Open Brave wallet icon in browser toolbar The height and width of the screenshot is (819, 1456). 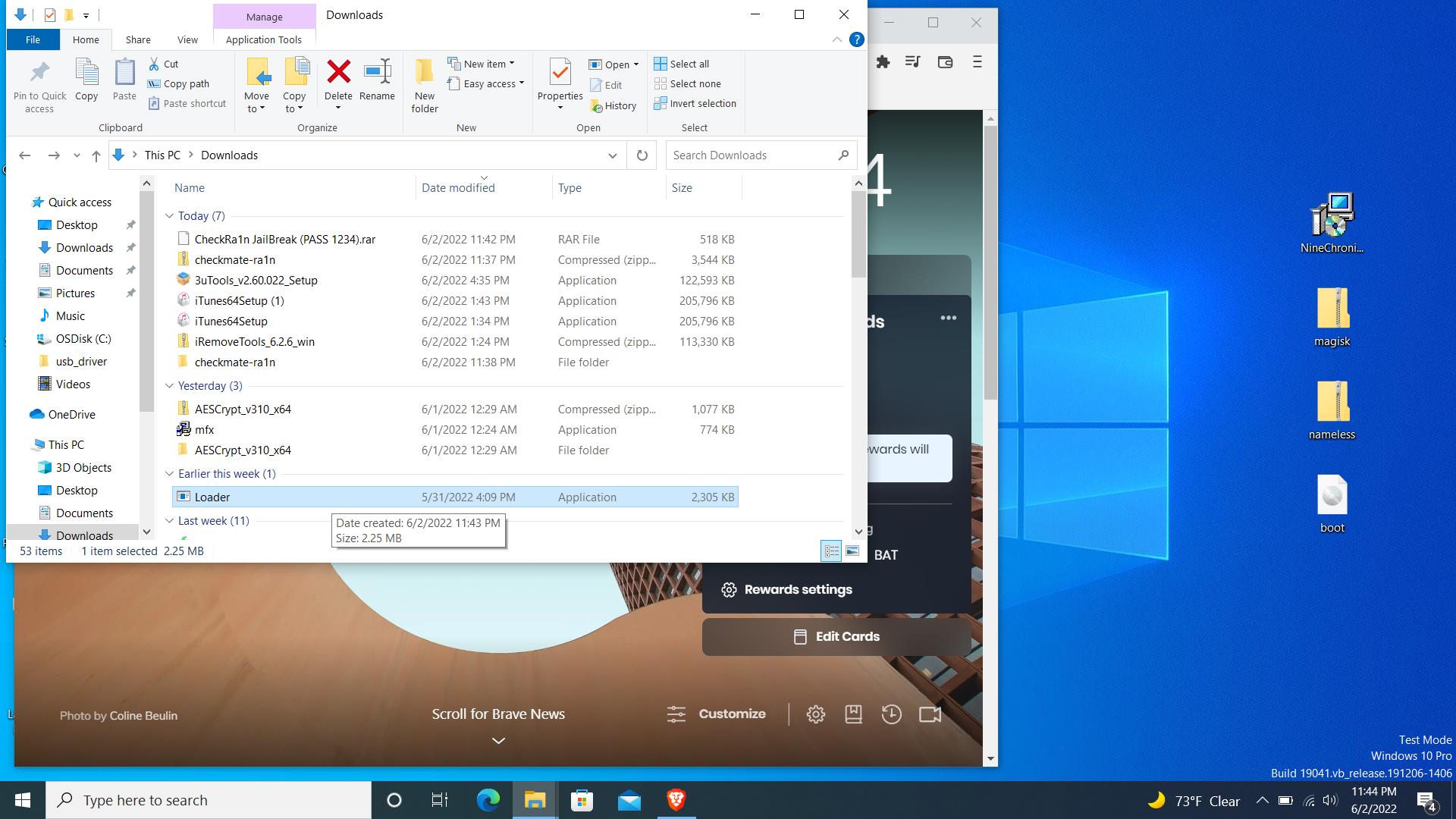(945, 62)
